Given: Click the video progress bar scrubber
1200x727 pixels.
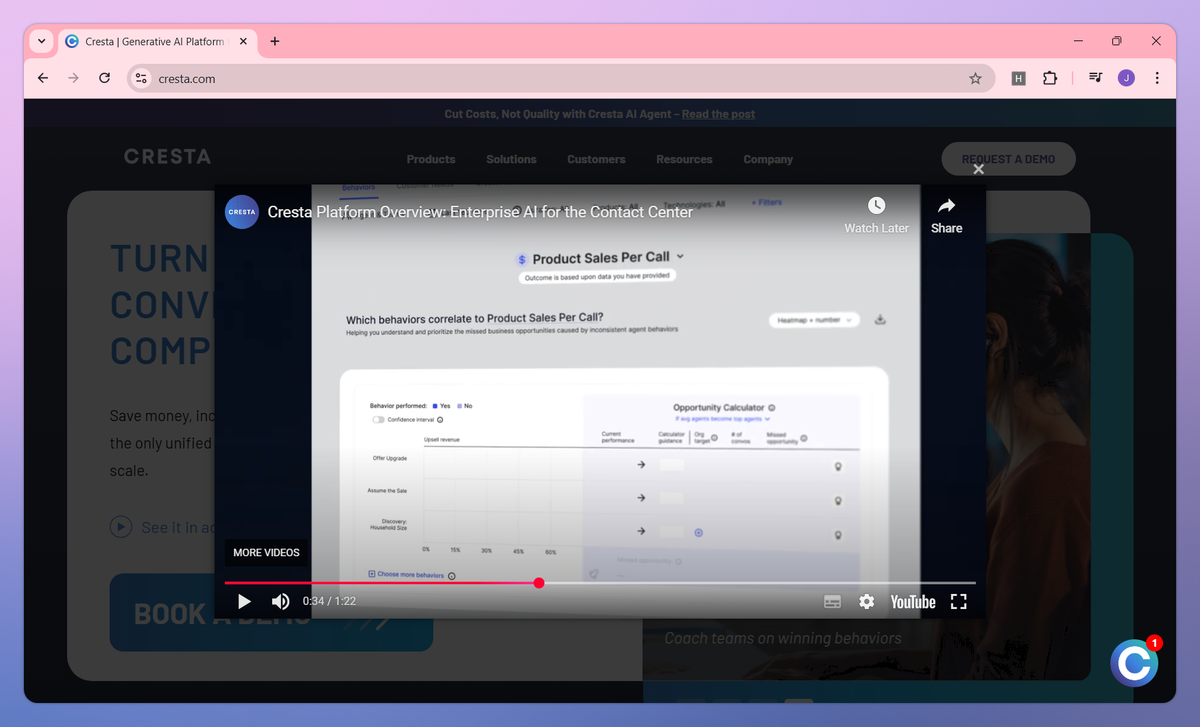Looking at the screenshot, I should (539, 582).
